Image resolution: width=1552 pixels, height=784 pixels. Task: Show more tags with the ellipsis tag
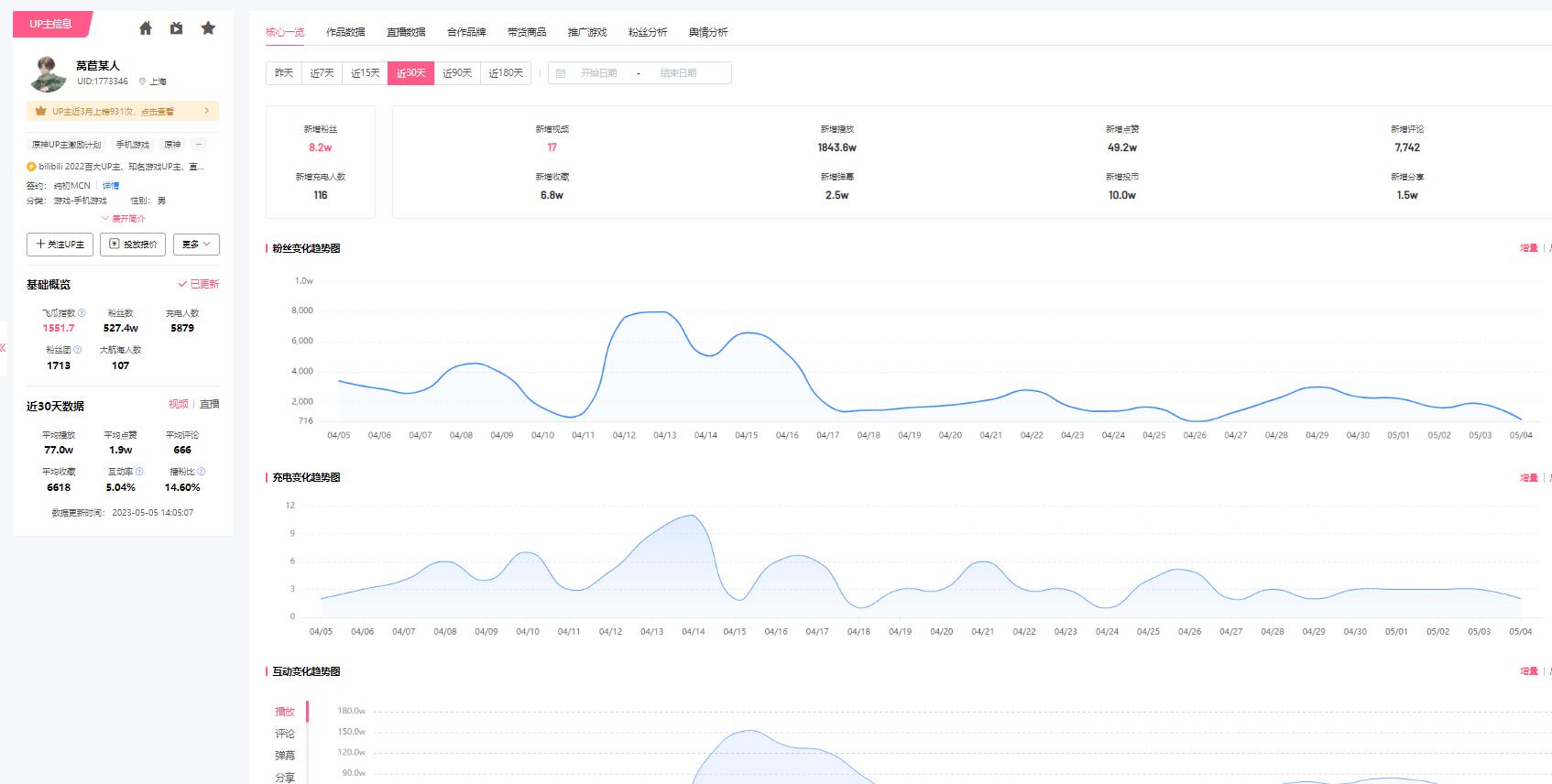point(199,145)
